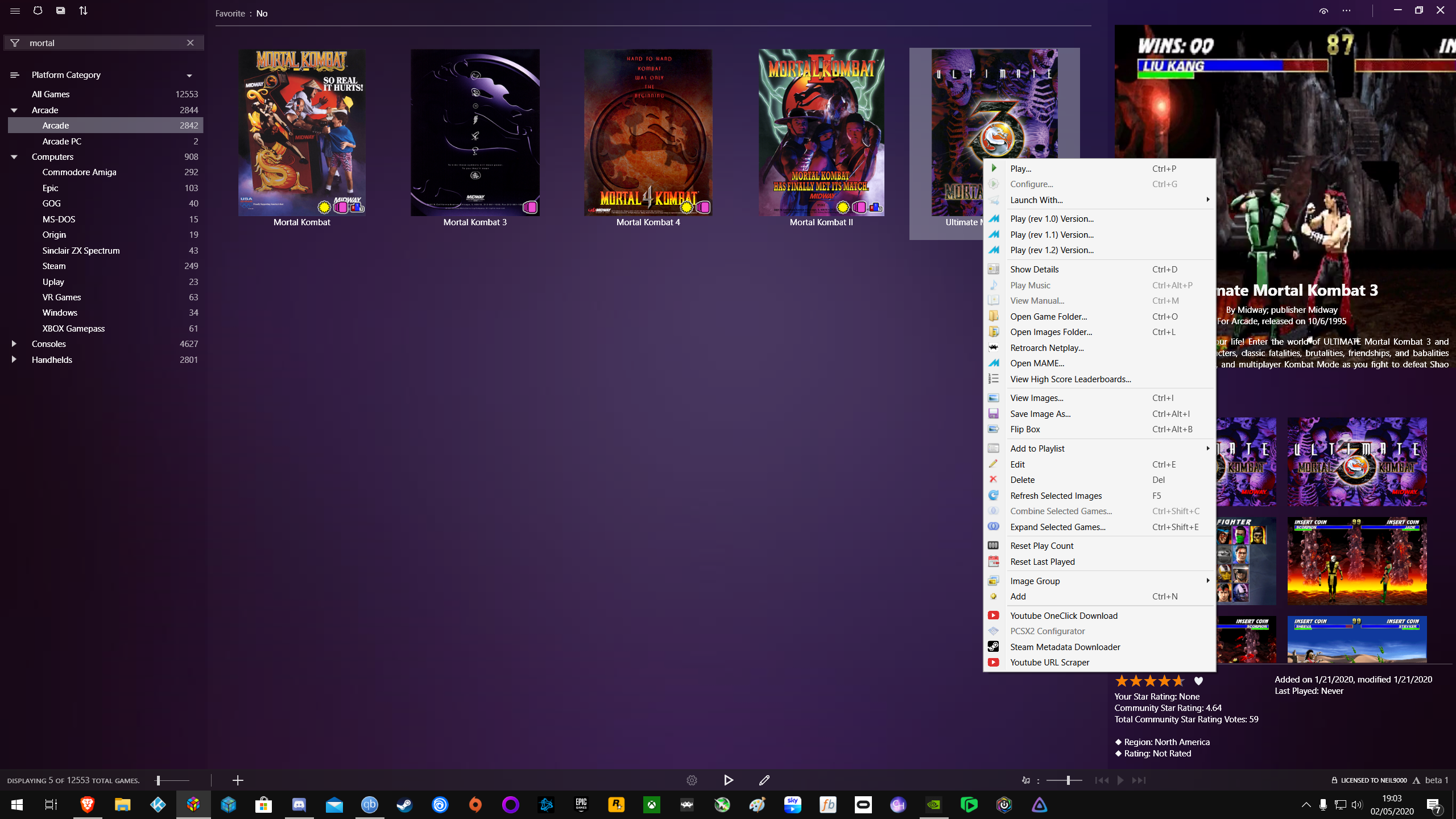Click Open Images Folder entry
Screen dimensions: 1456x819
pos(1099,332)
